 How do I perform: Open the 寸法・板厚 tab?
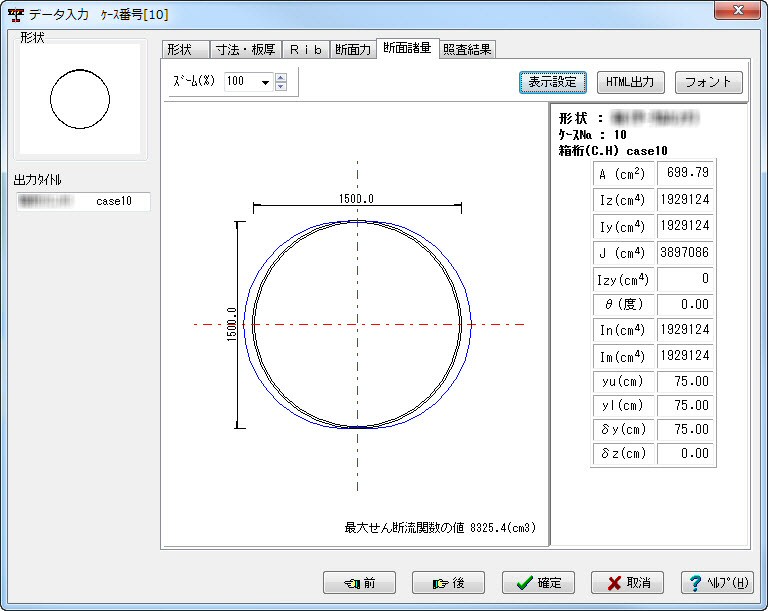point(246,49)
